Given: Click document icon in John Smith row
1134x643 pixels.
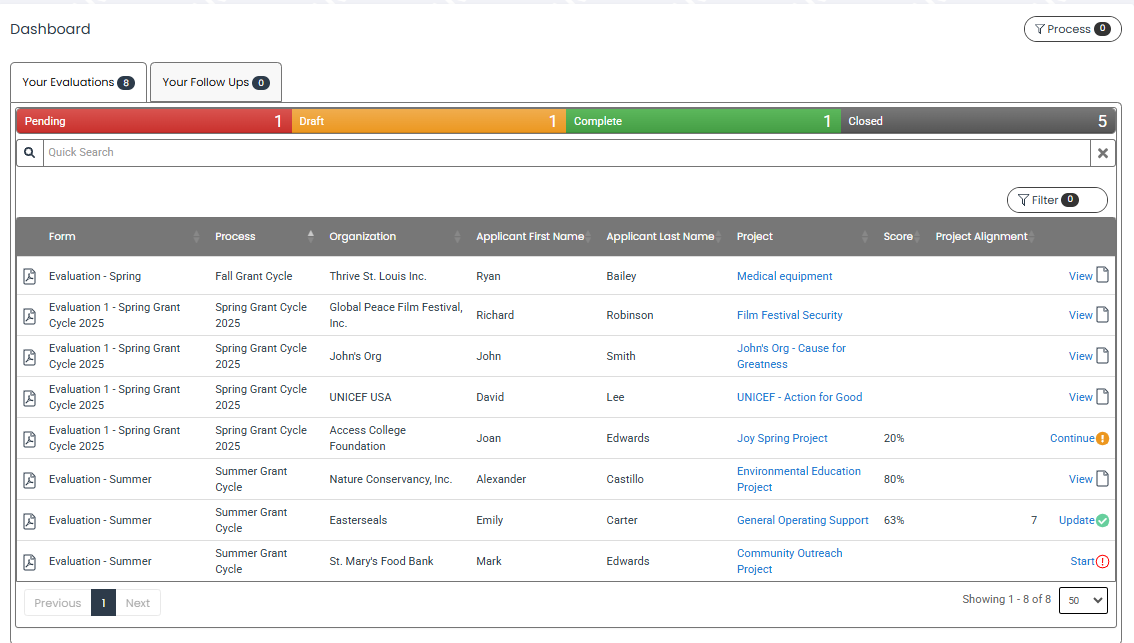Looking at the screenshot, I should click(x=1102, y=355).
